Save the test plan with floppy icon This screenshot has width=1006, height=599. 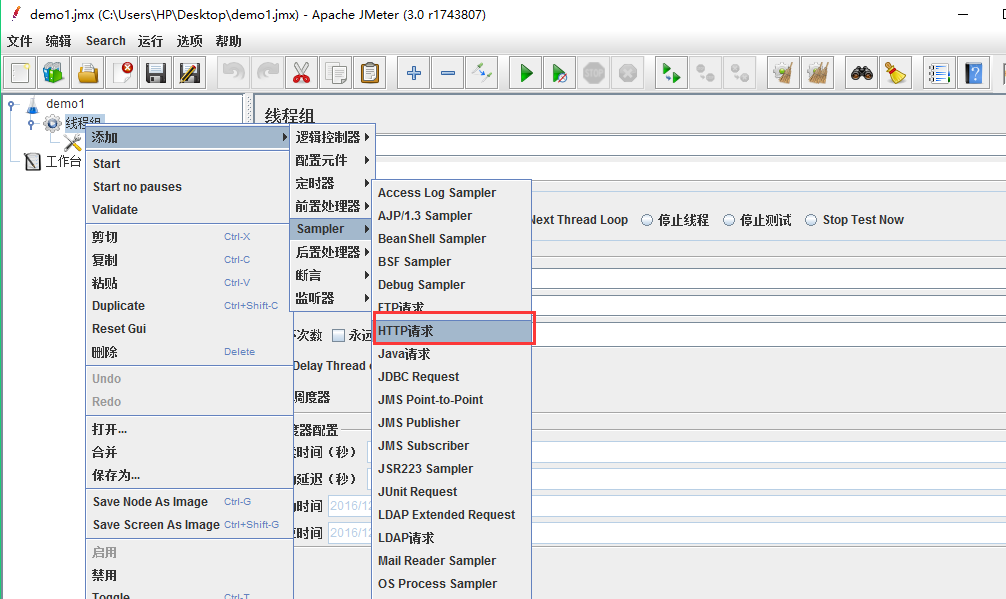tap(156, 72)
